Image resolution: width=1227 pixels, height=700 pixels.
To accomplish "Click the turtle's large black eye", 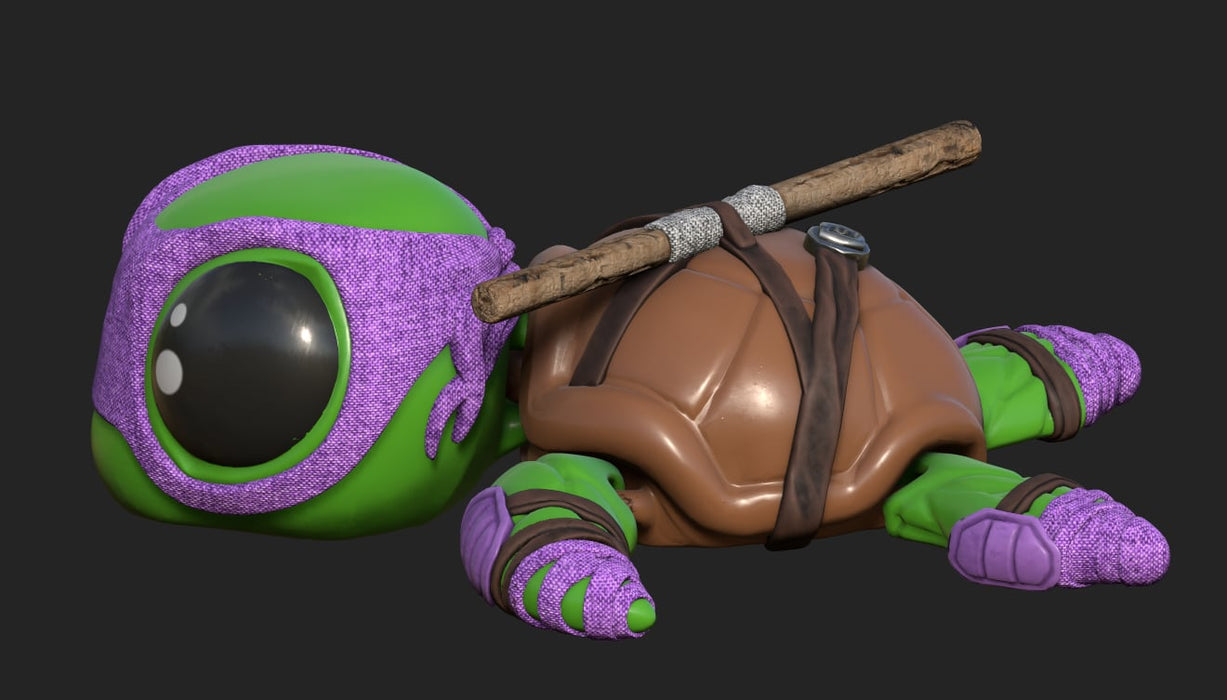I will coord(245,362).
